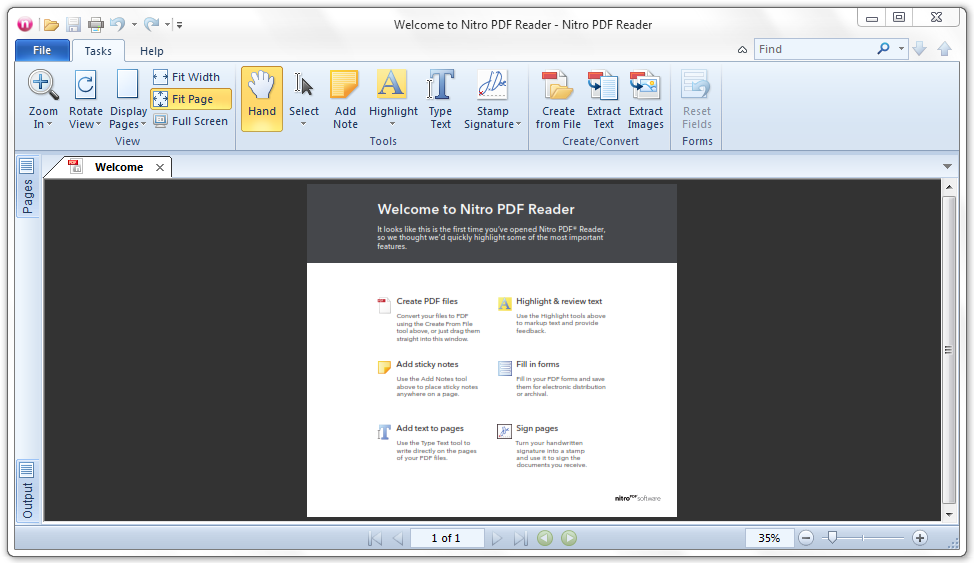Rotate the view with Rotate View icon
The width and height of the screenshot is (974, 563).
pos(86,86)
